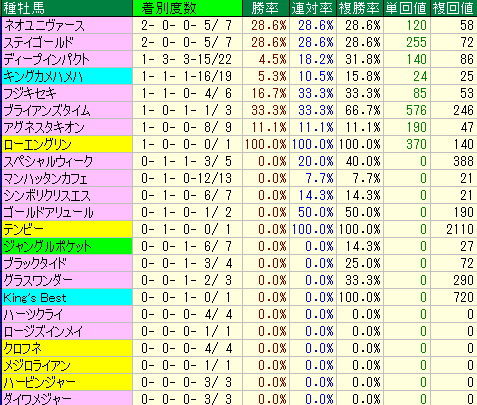Screen dimensions: 477x405
Task: Click the 255 単回値 for ステイゴールド
Action: click(416, 43)
